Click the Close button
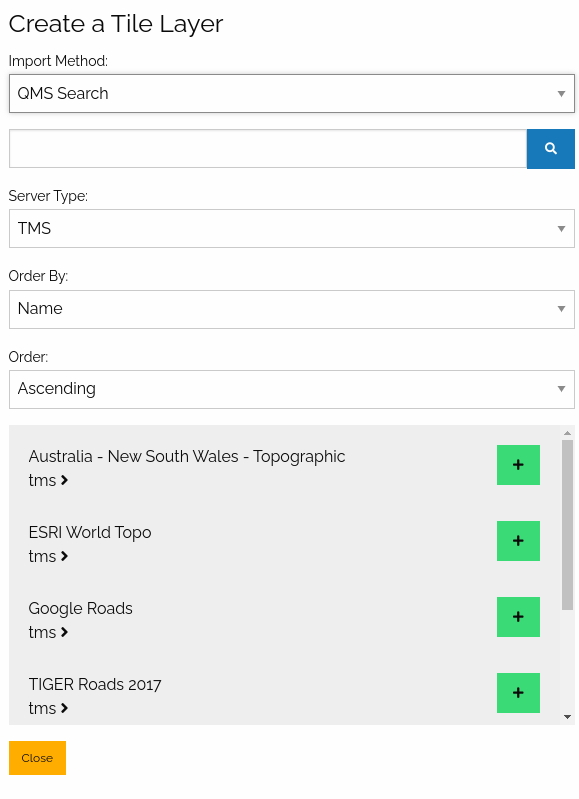Viewport: 579px width, 799px height. [37, 758]
